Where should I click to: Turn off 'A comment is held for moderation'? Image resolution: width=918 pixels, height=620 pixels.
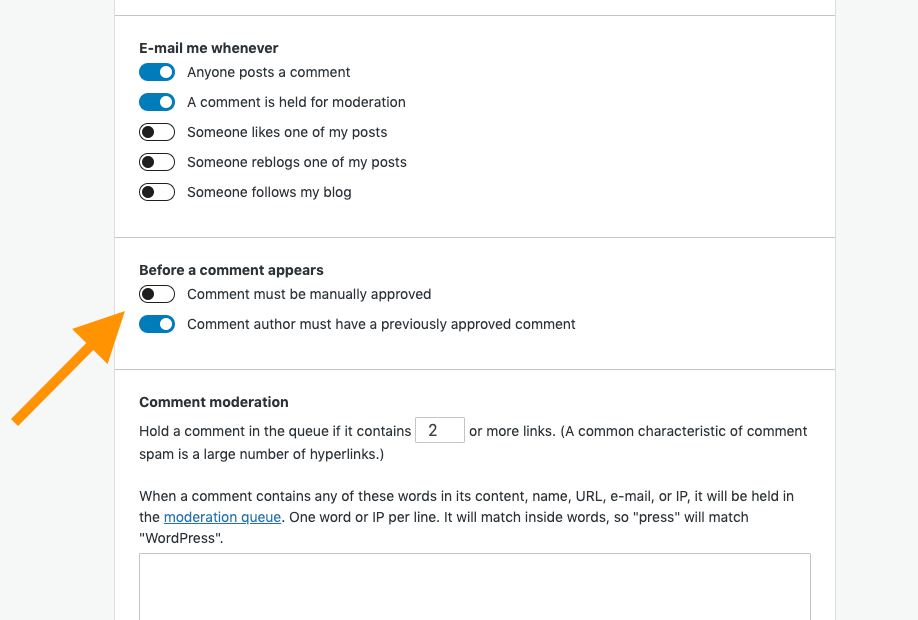157,102
